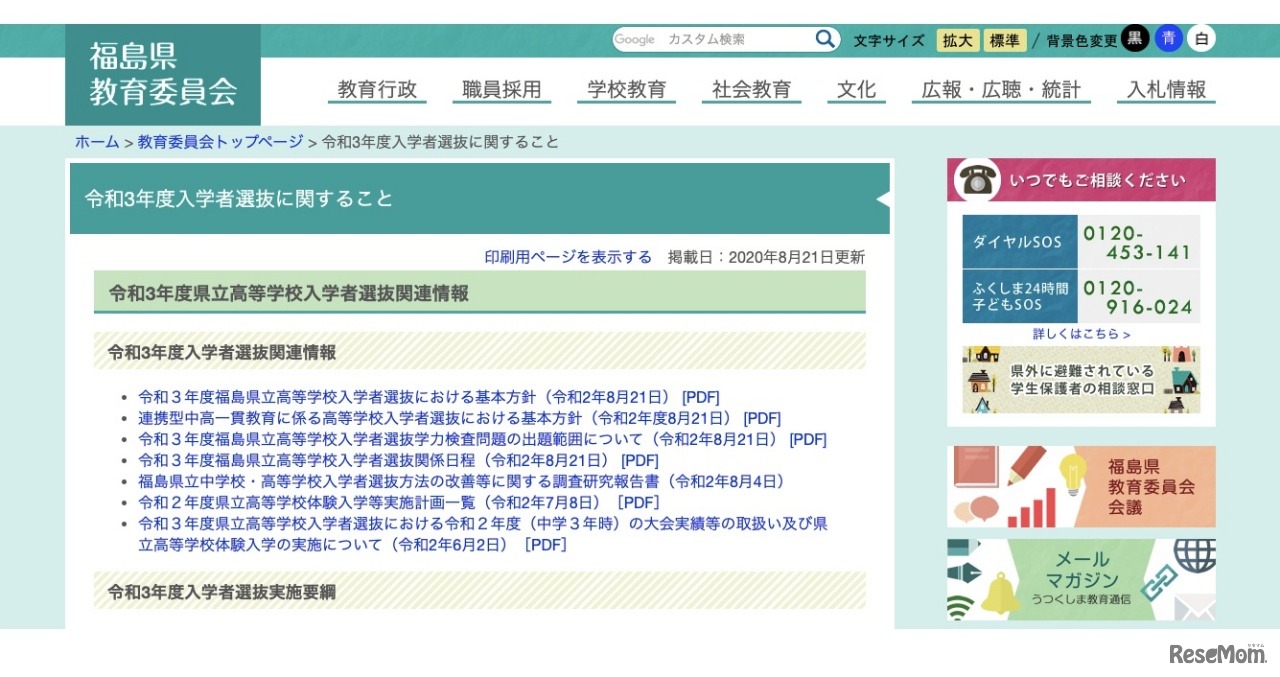Viewport: 1280px width, 677px height.
Task: Select the white 白 background color
Action: (1202, 39)
